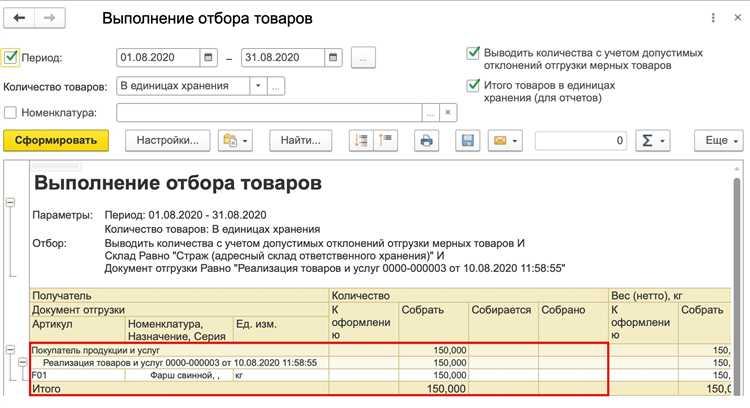Click the 'Ед. изм.' column header

(x=281, y=330)
